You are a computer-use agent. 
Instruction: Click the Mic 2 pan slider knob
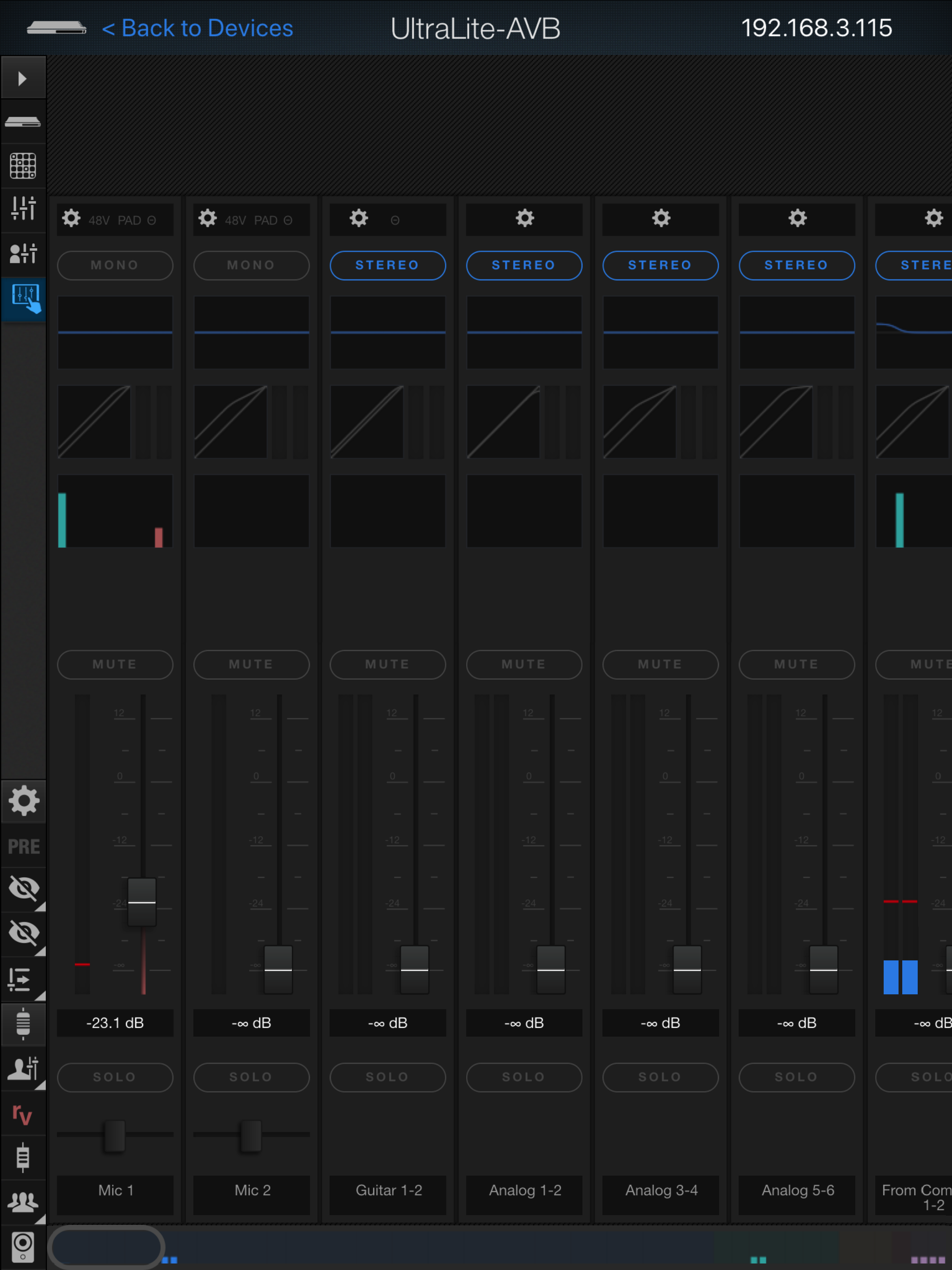tap(251, 1135)
